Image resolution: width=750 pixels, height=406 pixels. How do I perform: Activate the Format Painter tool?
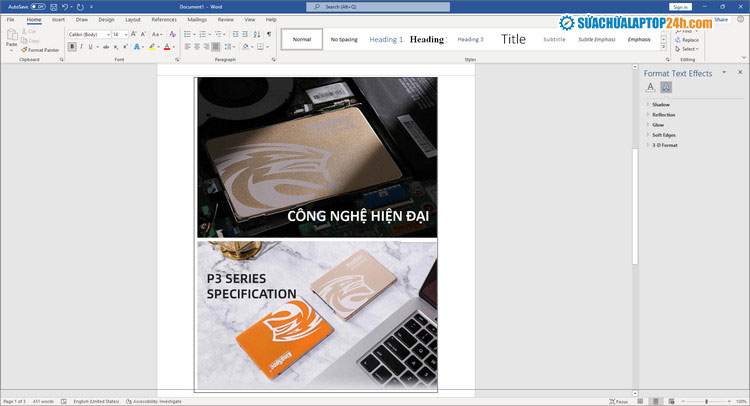(x=40, y=50)
